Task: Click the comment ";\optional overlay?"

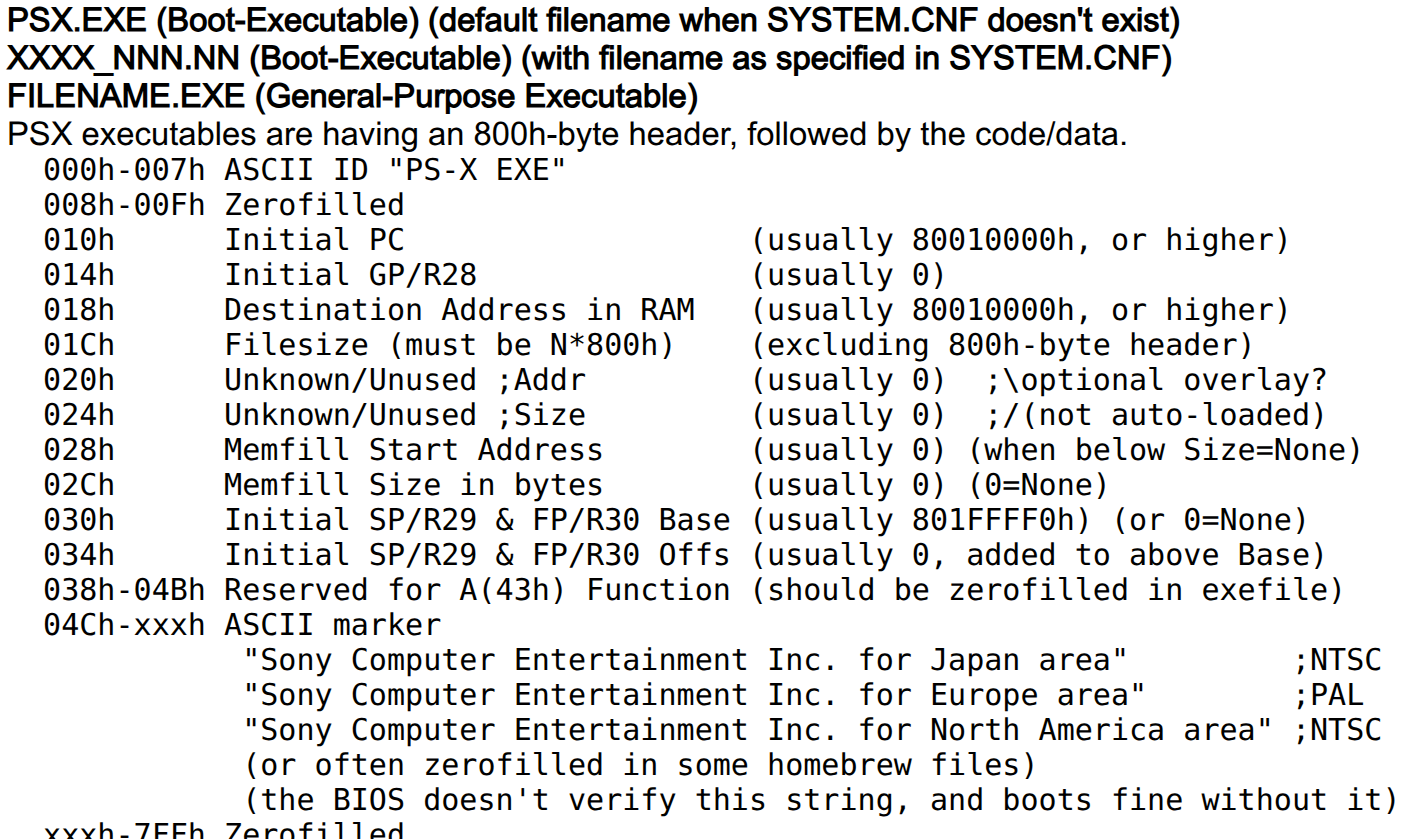Action: 1156,380
